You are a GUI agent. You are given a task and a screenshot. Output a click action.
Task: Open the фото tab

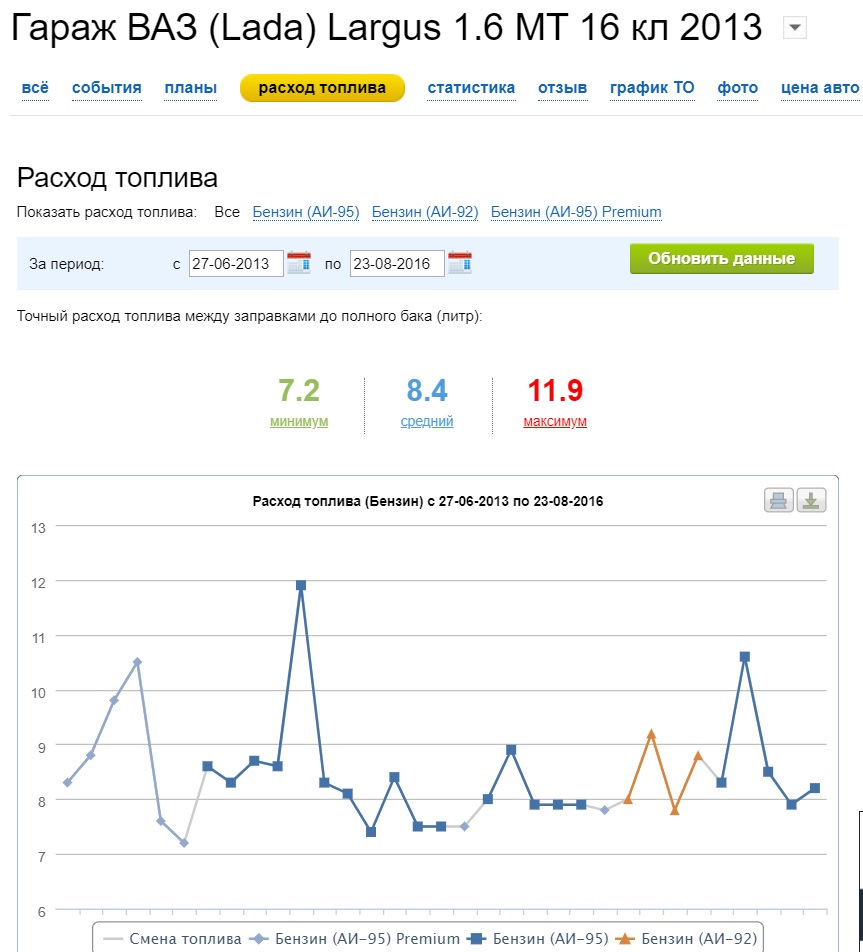tap(737, 88)
